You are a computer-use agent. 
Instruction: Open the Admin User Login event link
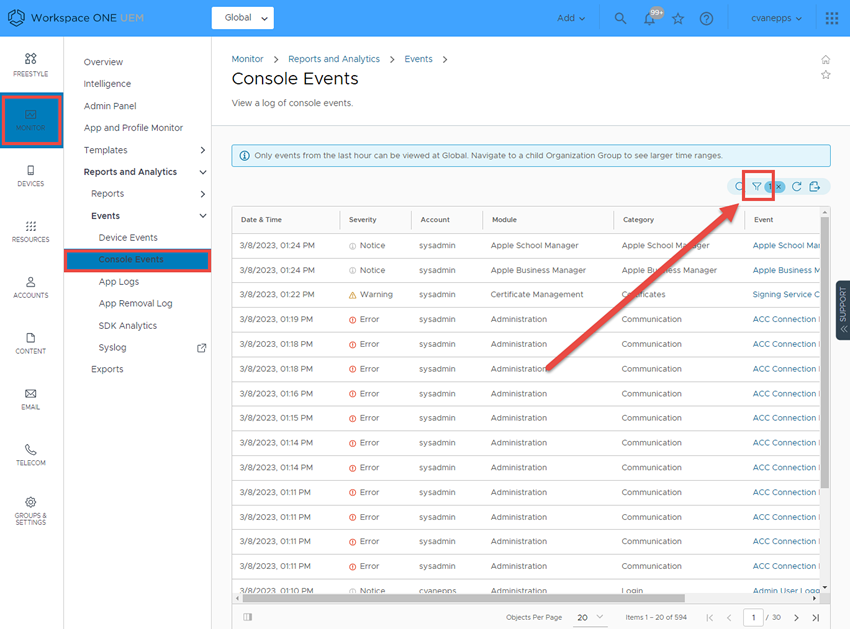[786, 591]
